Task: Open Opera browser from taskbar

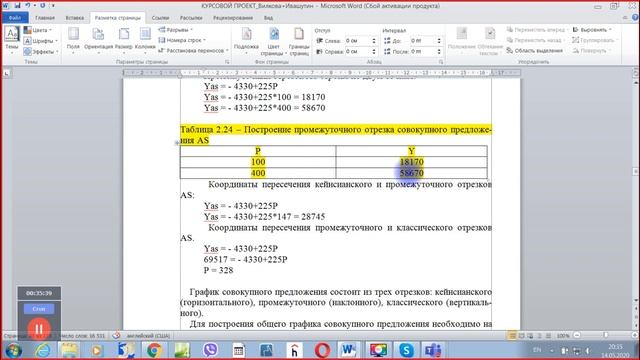Action: pos(322,350)
